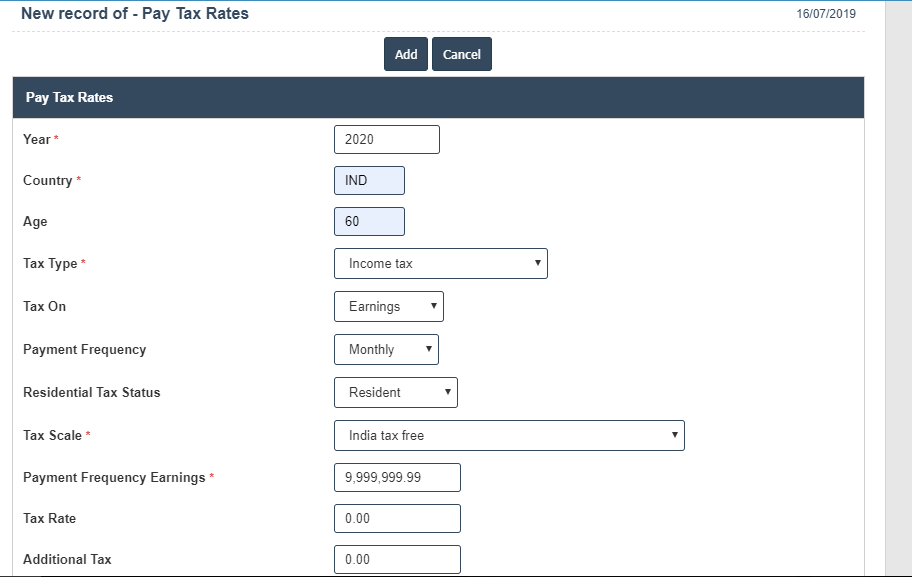Click the Year field label

(x=36, y=140)
